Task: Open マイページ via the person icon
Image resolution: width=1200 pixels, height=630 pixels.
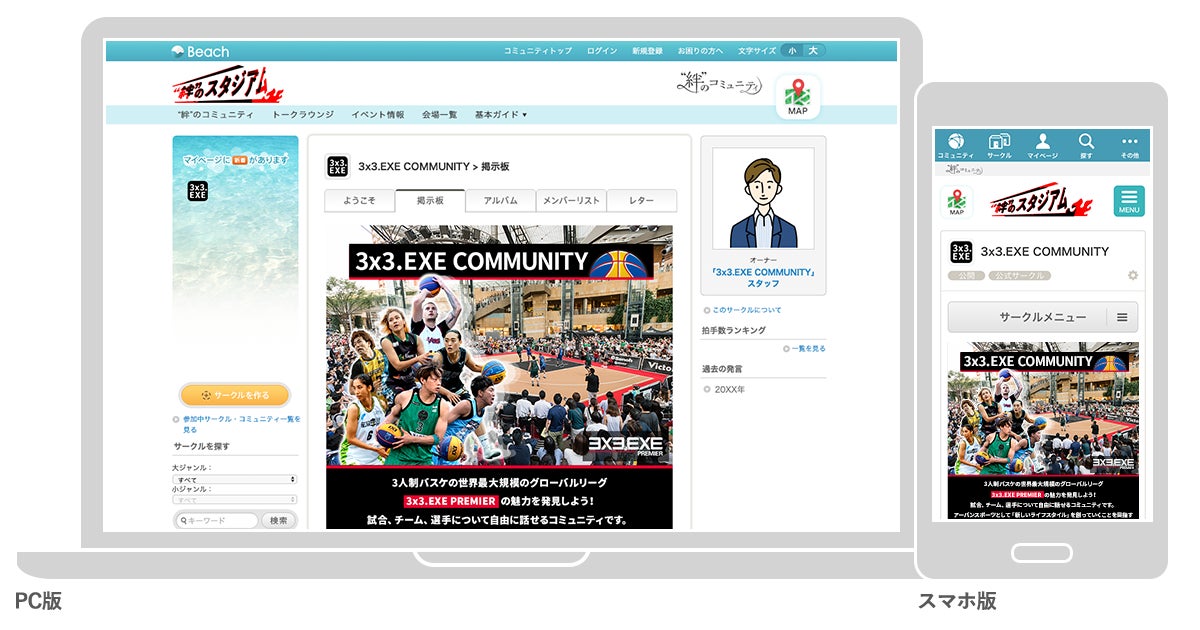Action: pyautogui.click(x=1043, y=142)
